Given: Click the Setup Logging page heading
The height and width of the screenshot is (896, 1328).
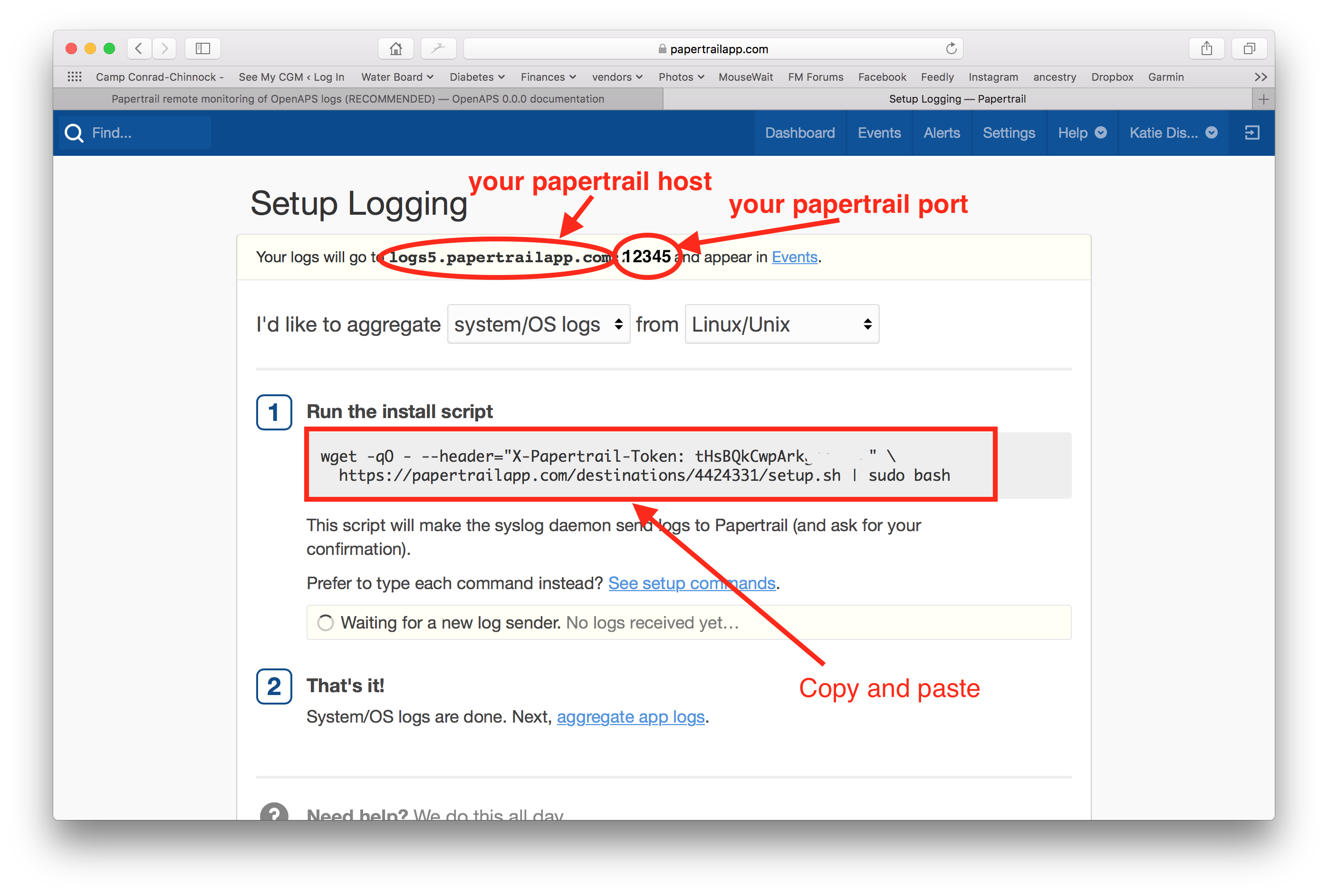Looking at the screenshot, I should [x=359, y=203].
